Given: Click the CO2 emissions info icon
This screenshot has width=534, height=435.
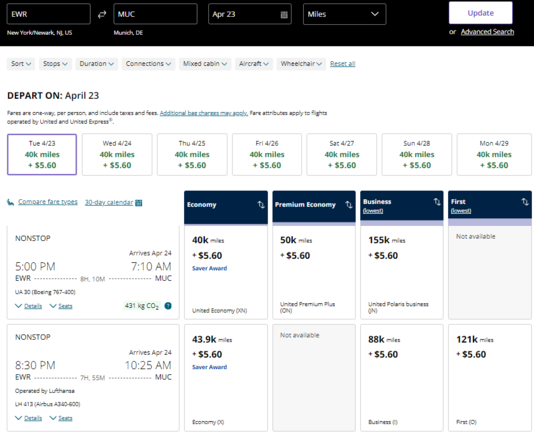Looking at the screenshot, I should (x=168, y=306).
